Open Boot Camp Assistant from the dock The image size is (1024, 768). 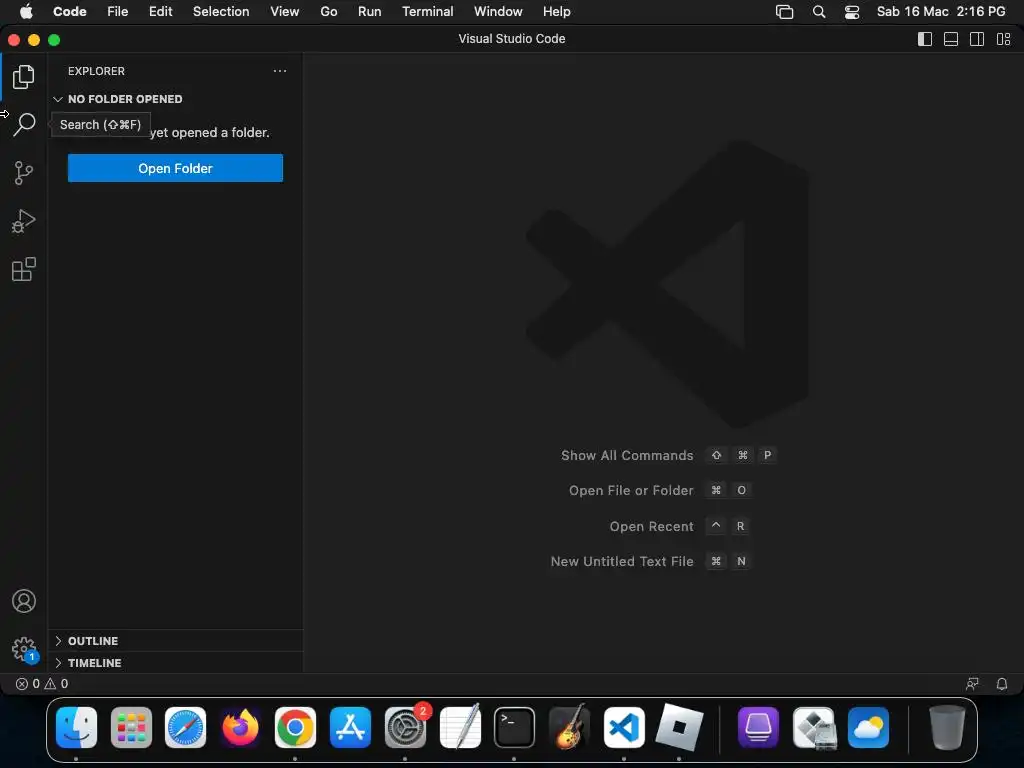click(x=814, y=728)
